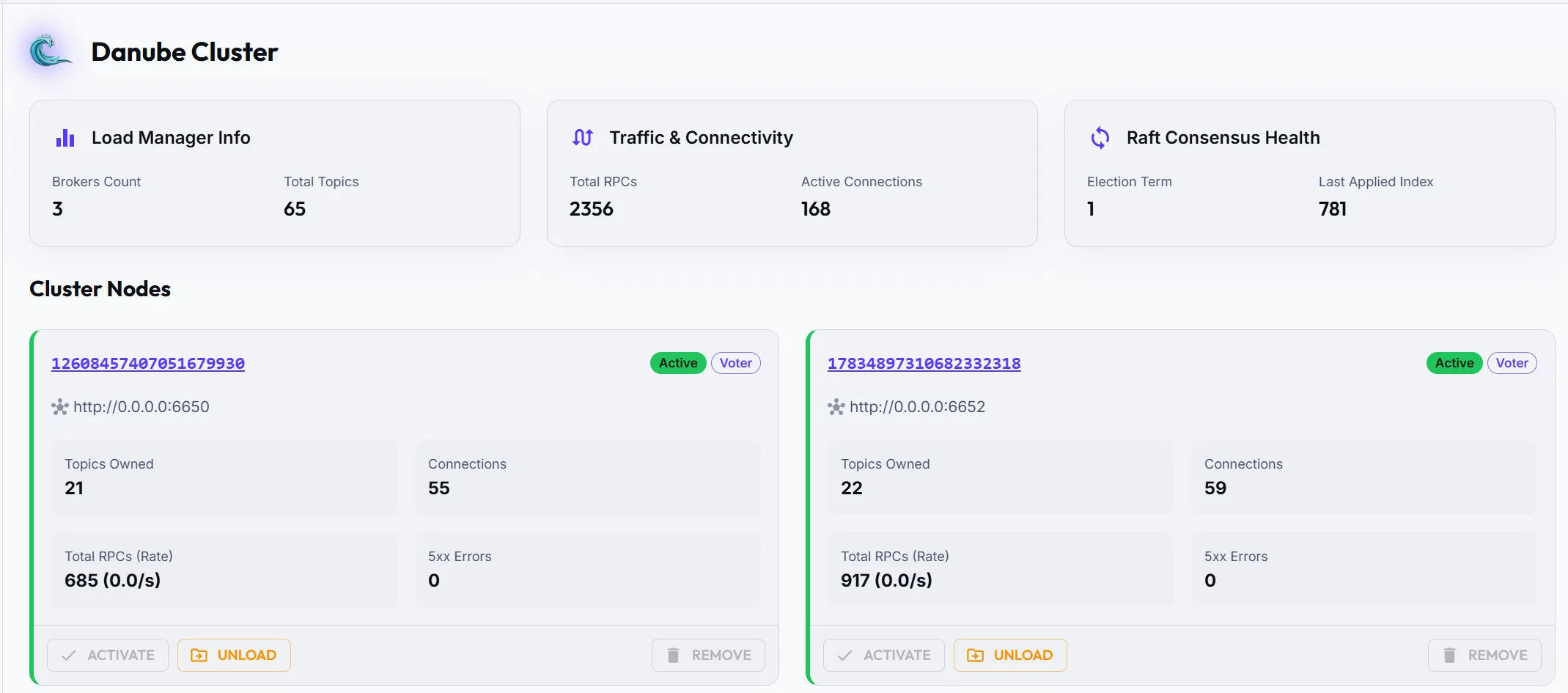Click the Raft Consensus sync icon
This screenshot has height=693, width=1568.
point(1100,138)
